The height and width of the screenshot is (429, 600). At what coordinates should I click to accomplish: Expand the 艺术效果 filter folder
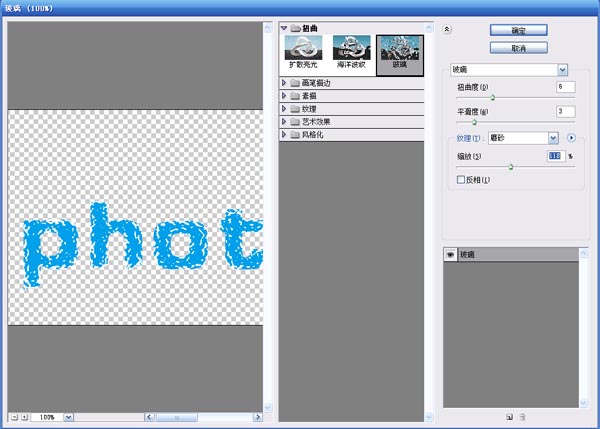coord(285,121)
